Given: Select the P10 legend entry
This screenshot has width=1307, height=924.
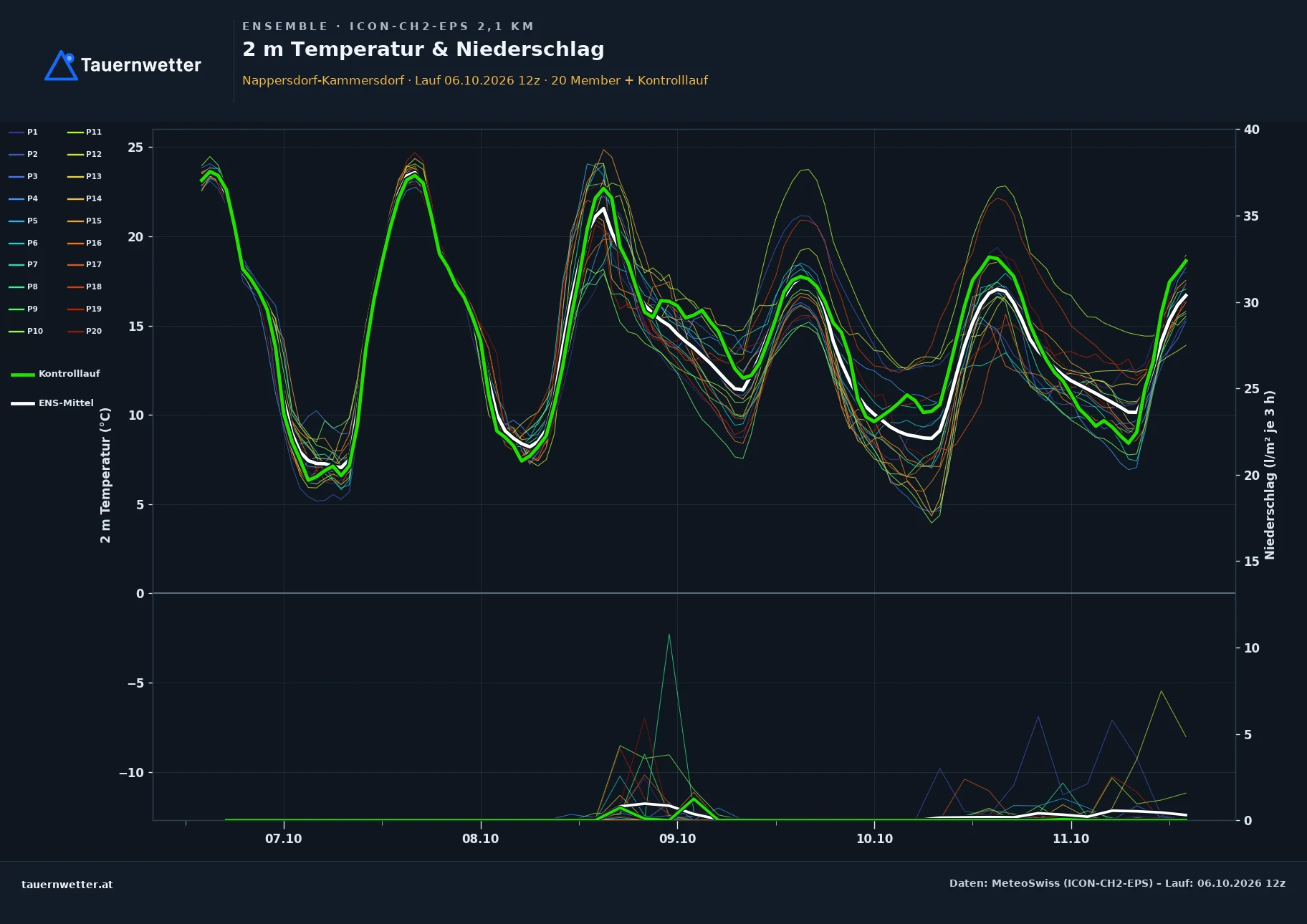Looking at the screenshot, I should pos(26,331).
